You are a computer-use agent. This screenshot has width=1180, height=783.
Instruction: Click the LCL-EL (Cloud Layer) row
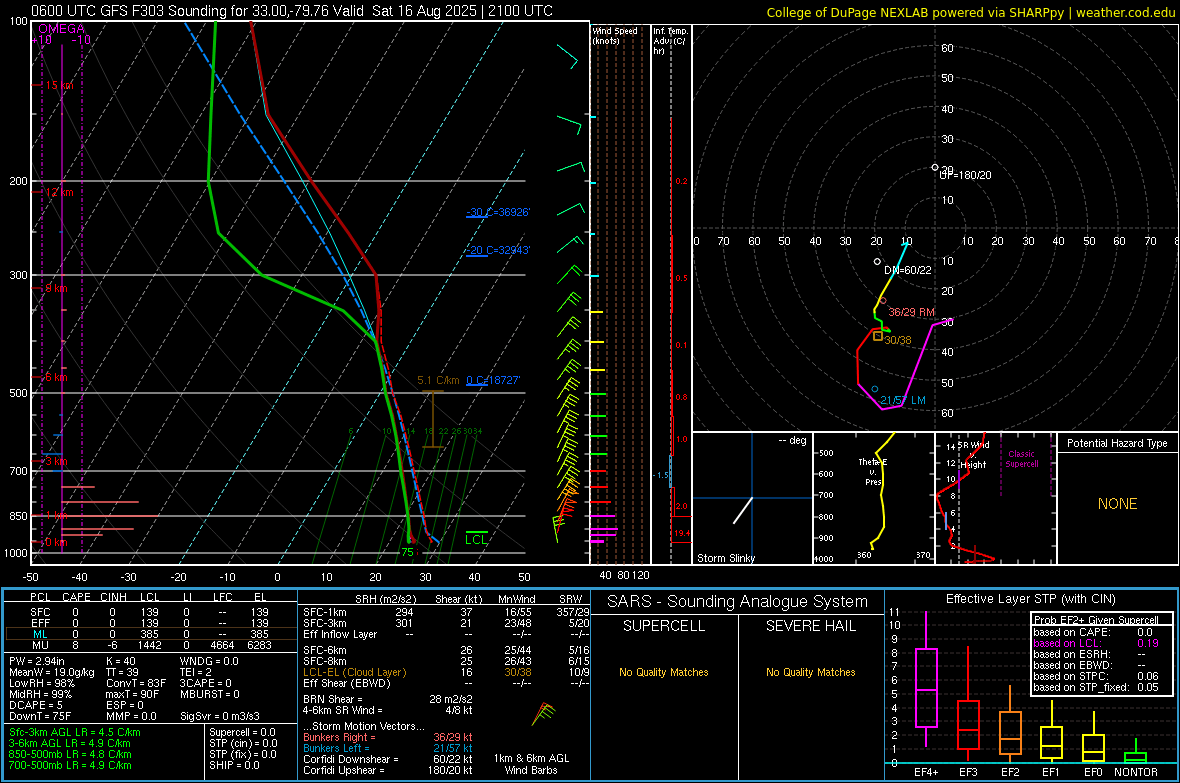(x=446, y=672)
